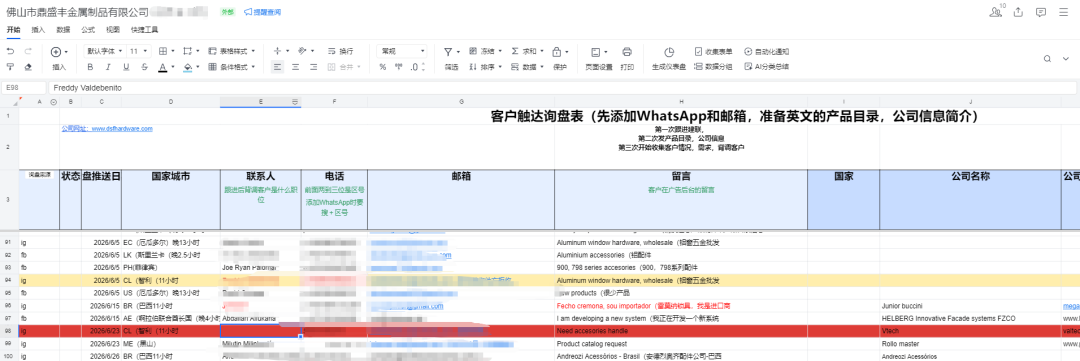Image resolution: width=1080 pixels, height=361 pixels.
Task: Open the comments panel icon
Action: point(1041,12)
